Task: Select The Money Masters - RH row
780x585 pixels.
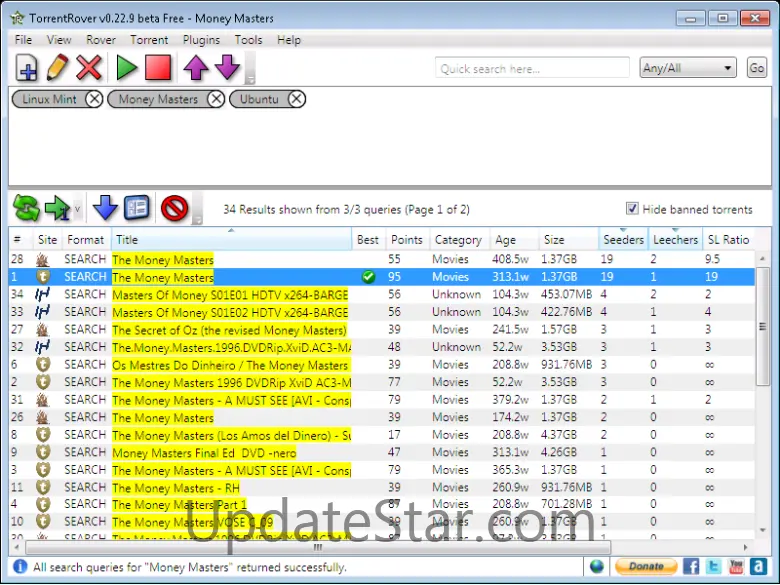Action: pos(382,487)
